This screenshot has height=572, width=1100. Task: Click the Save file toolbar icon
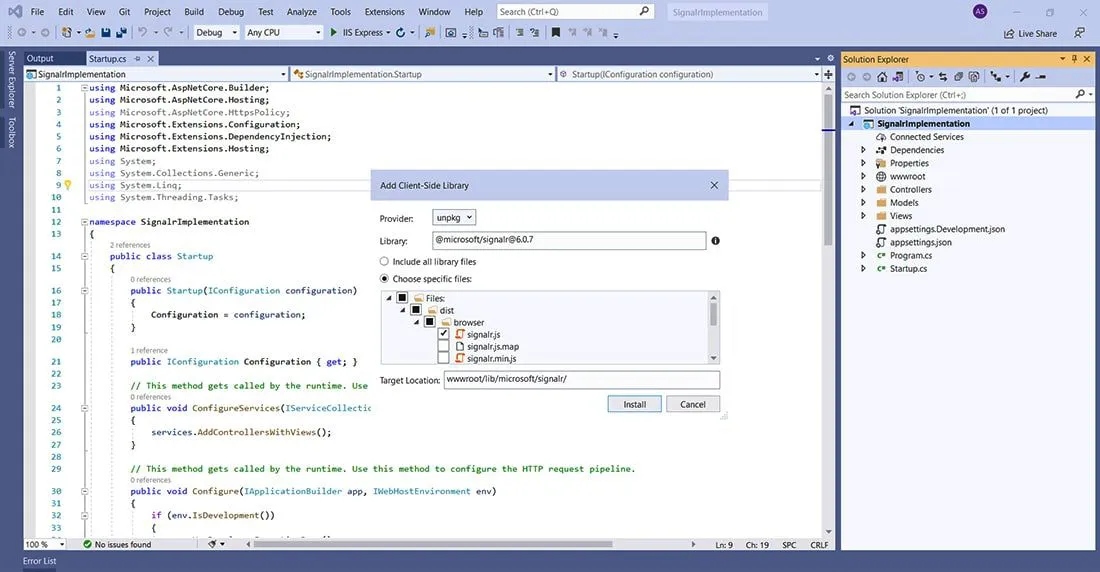pos(106,32)
